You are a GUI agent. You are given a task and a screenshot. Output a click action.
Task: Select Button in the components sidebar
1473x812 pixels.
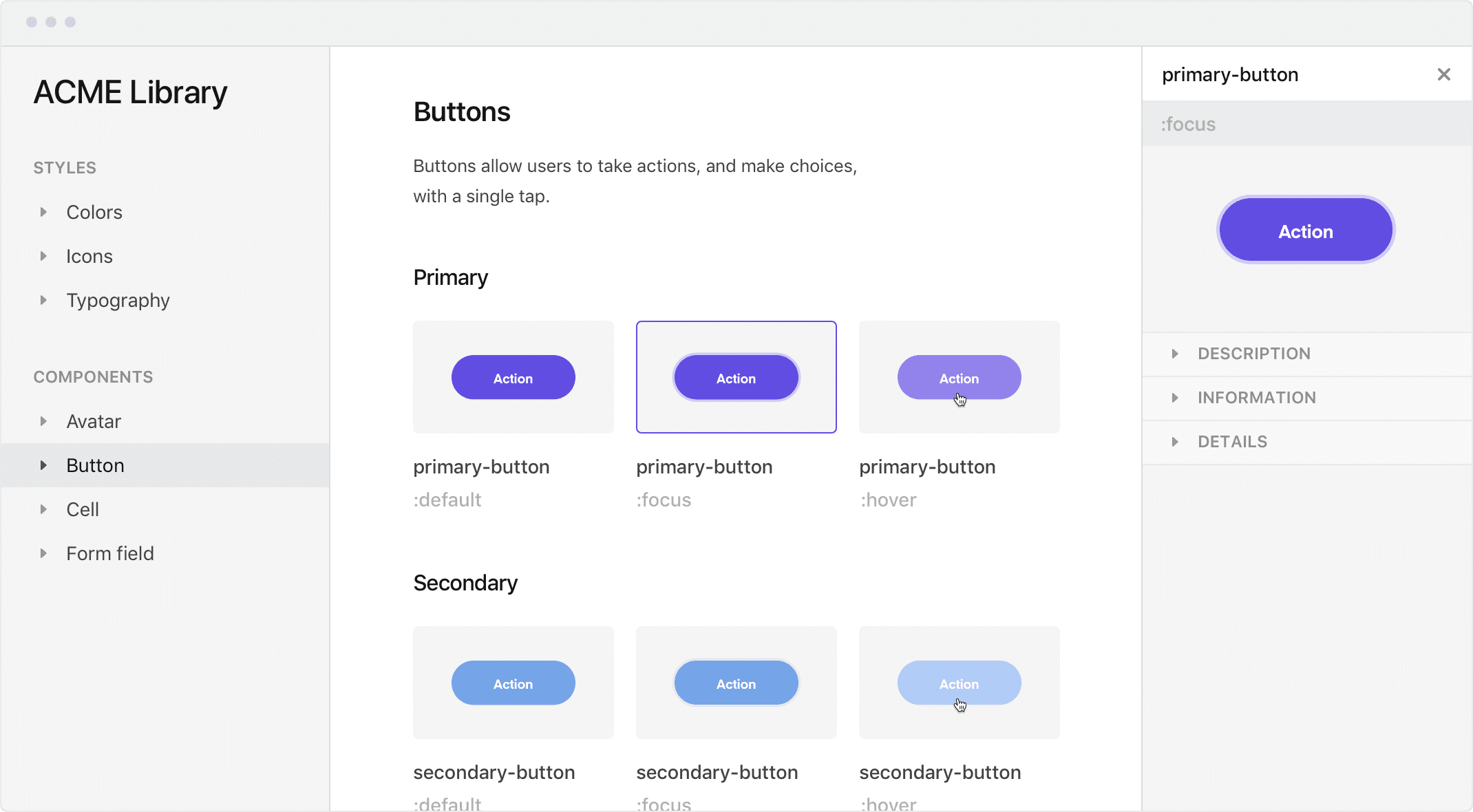point(96,466)
